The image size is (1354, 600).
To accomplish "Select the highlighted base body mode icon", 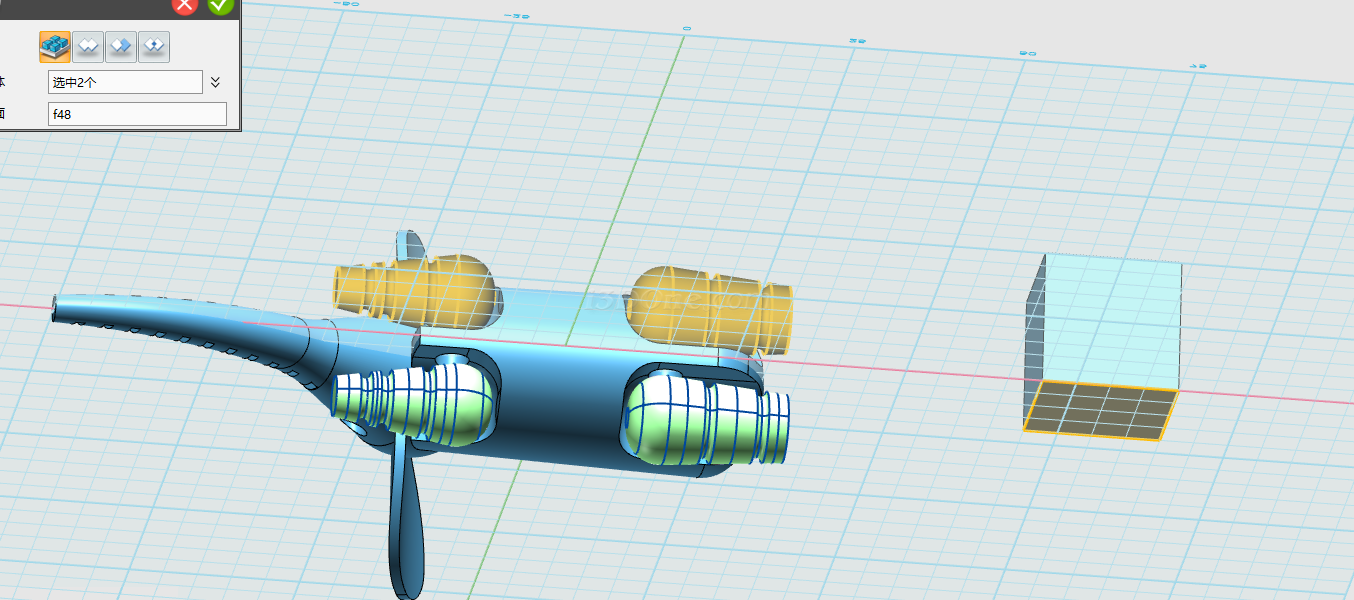I will [x=54, y=46].
